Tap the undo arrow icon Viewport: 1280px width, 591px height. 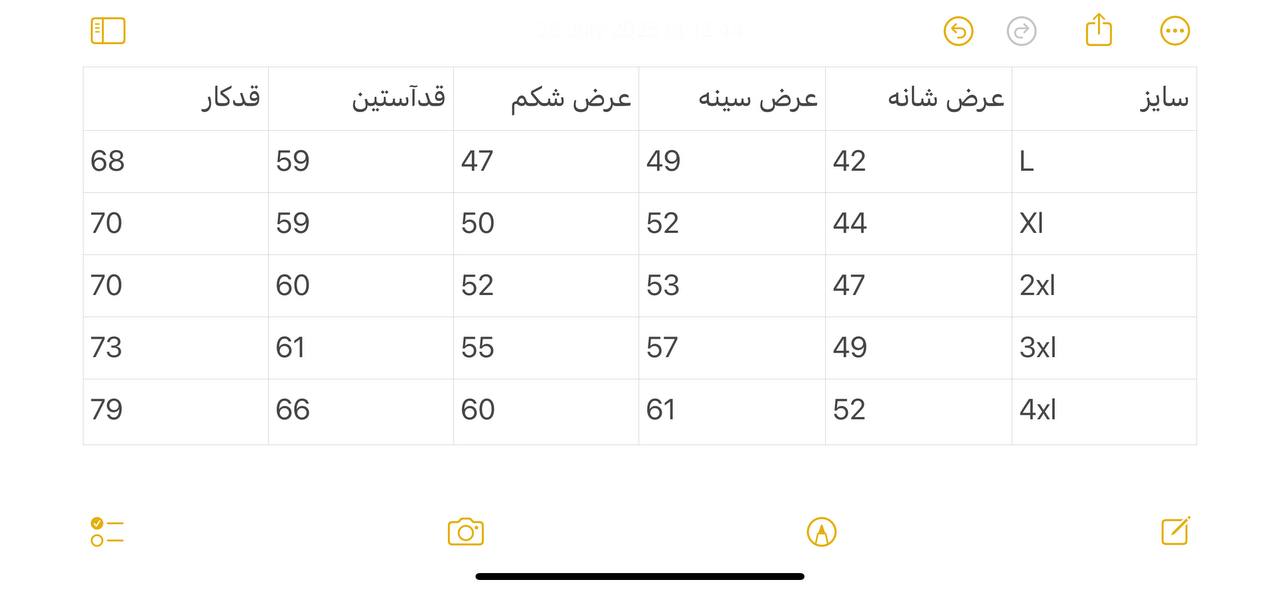coord(958,31)
